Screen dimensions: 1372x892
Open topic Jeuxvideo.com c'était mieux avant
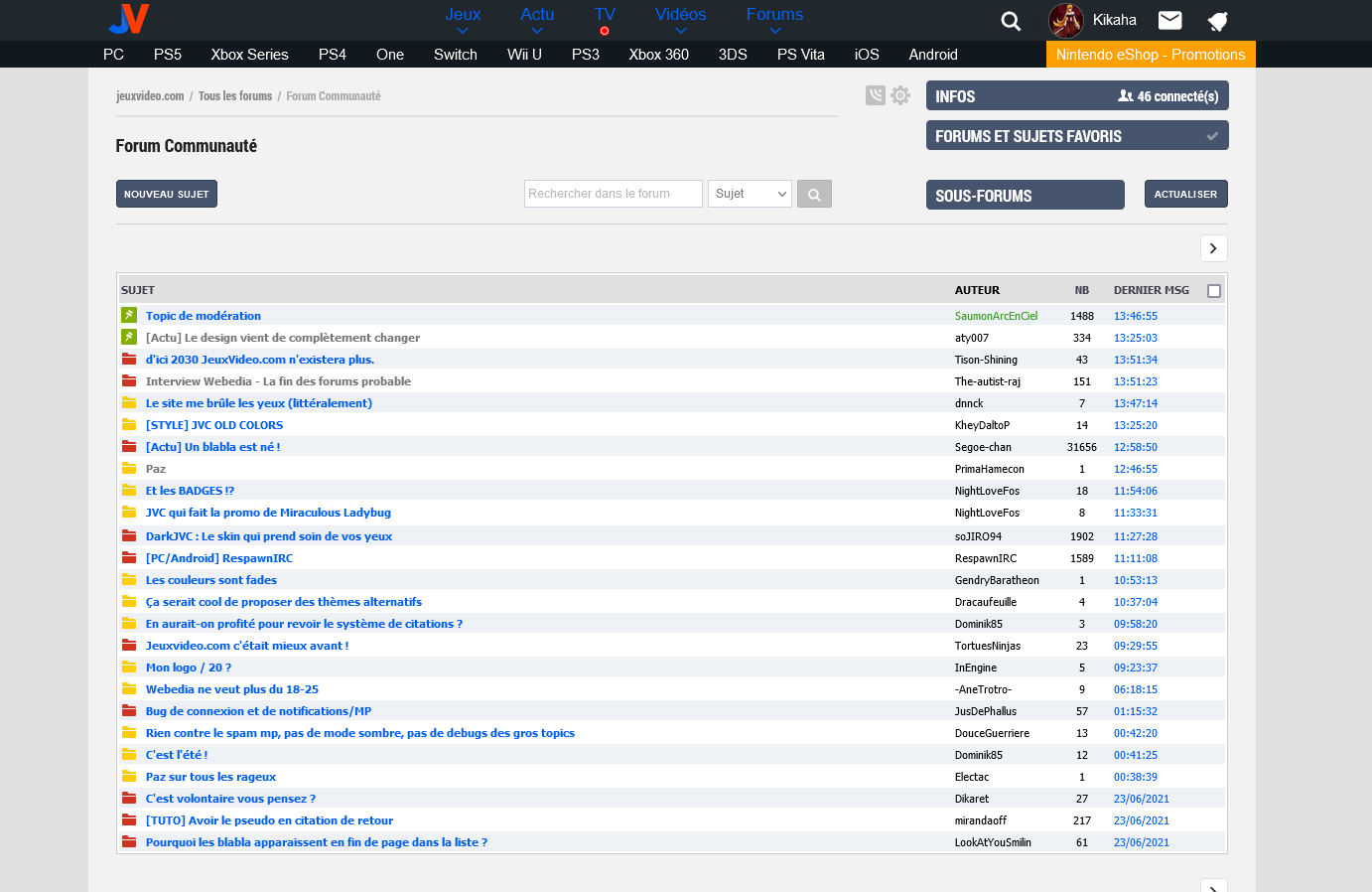[x=247, y=646]
